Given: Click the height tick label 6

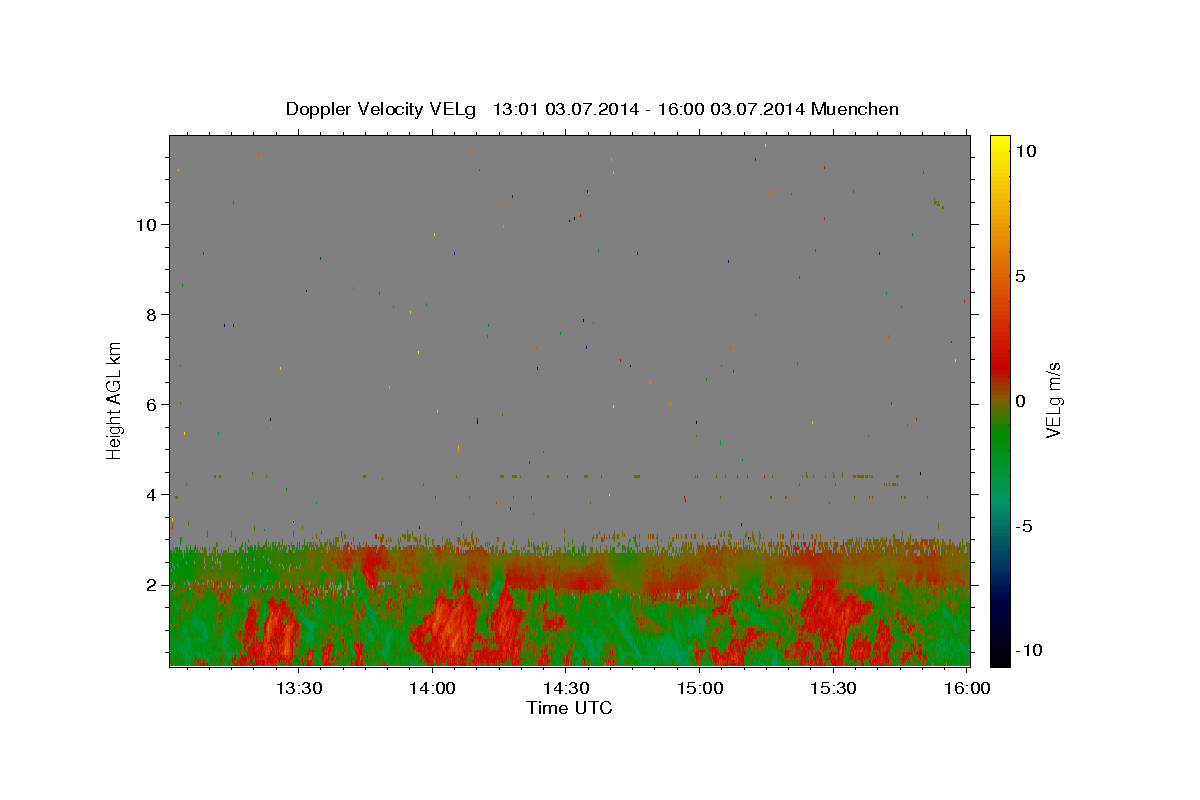Looking at the screenshot, I should point(153,404).
